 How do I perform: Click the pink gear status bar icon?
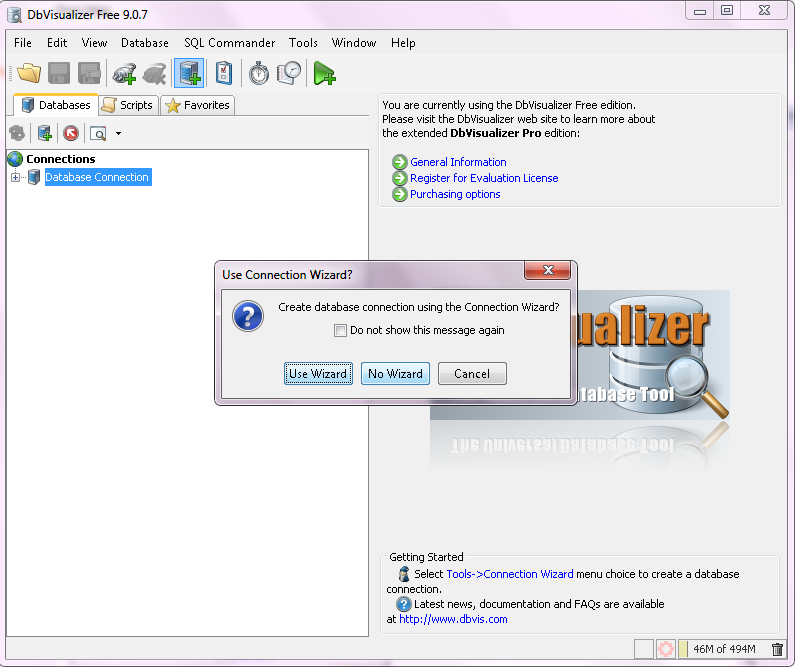coord(666,649)
